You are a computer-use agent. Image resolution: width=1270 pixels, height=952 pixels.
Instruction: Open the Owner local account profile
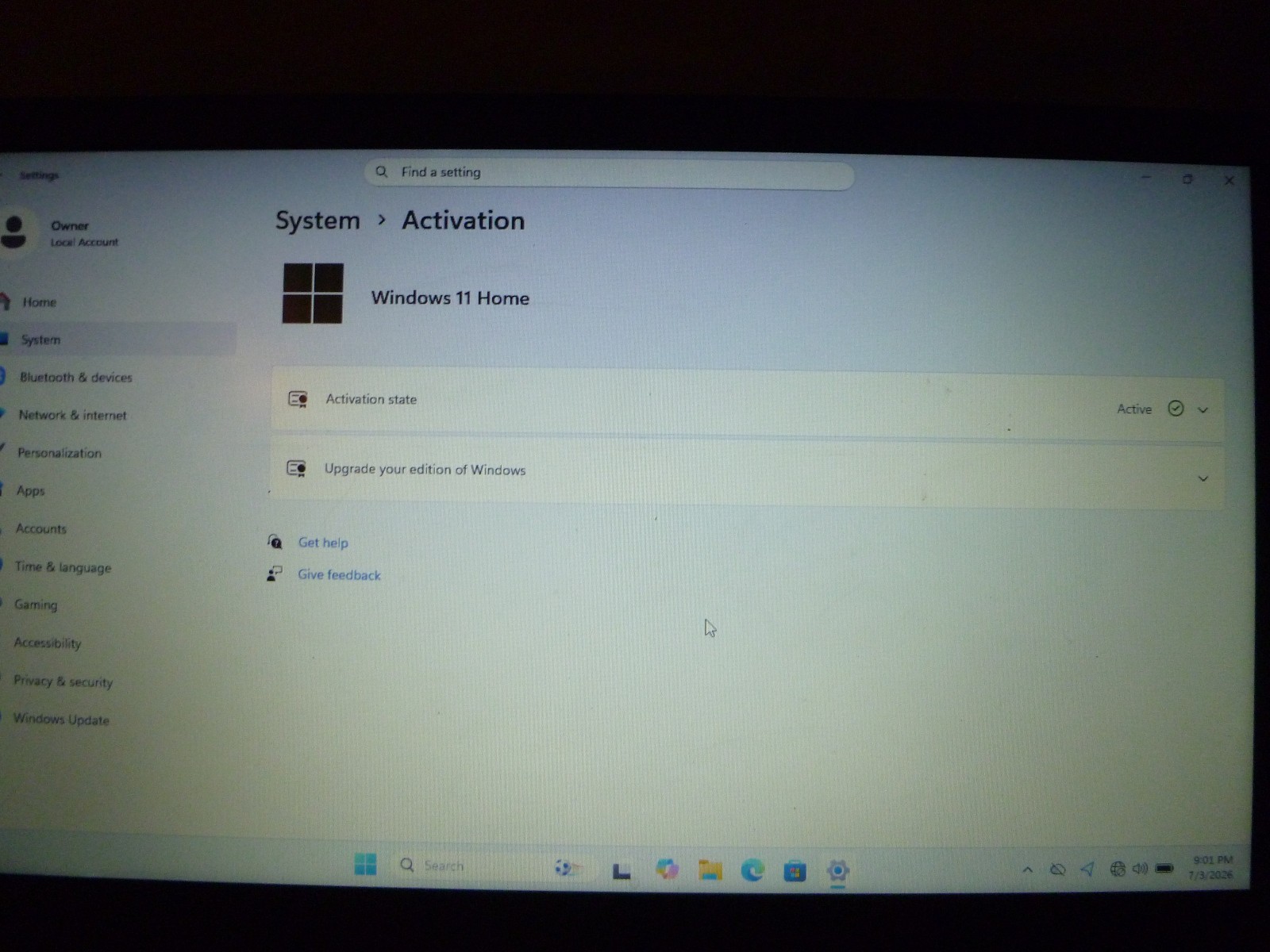tap(60, 232)
